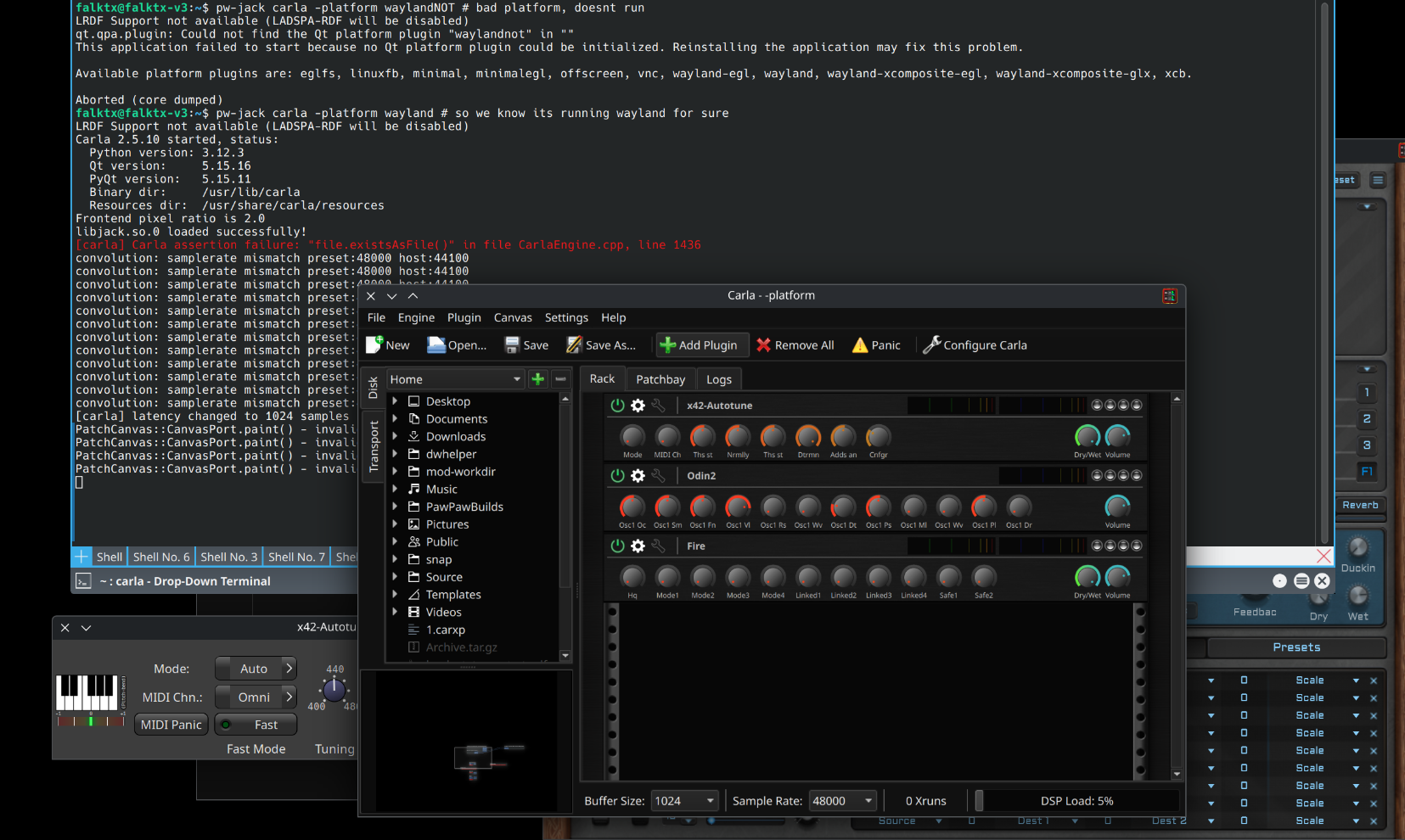Open x42-Autotune settings gear icon
This screenshot has height=840, width=1405.
pos(638,406)
